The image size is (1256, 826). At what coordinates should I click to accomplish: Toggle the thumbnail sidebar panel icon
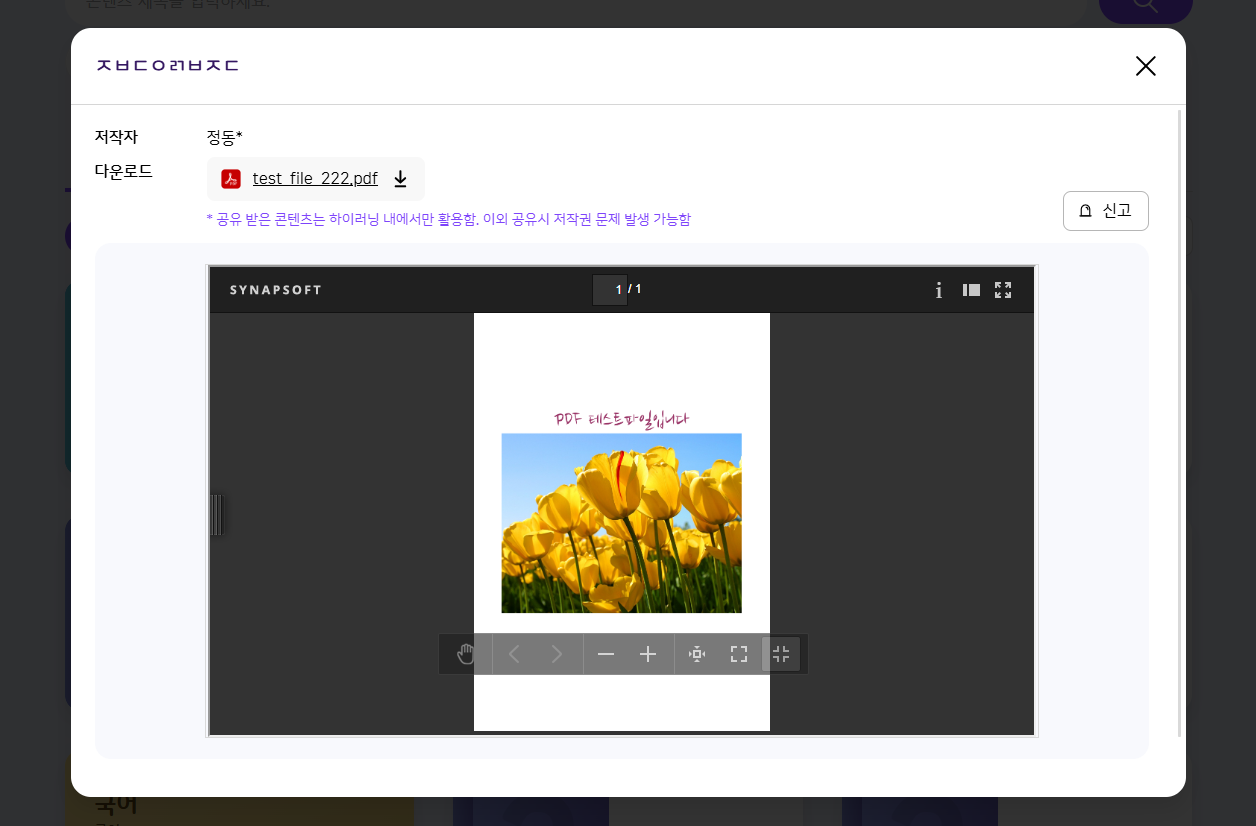pyautogui.click(x=971, y=290)
